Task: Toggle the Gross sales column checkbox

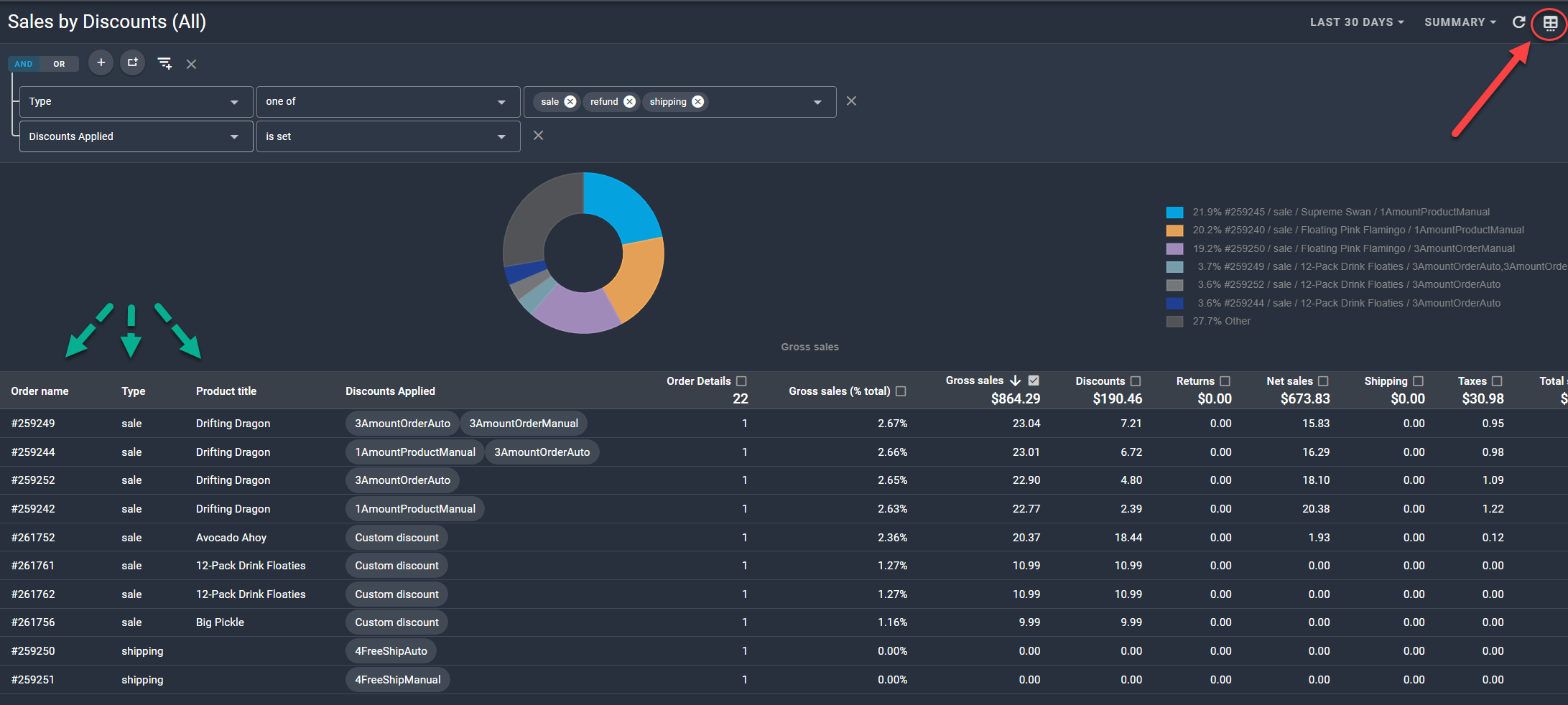Action: 1034,380
